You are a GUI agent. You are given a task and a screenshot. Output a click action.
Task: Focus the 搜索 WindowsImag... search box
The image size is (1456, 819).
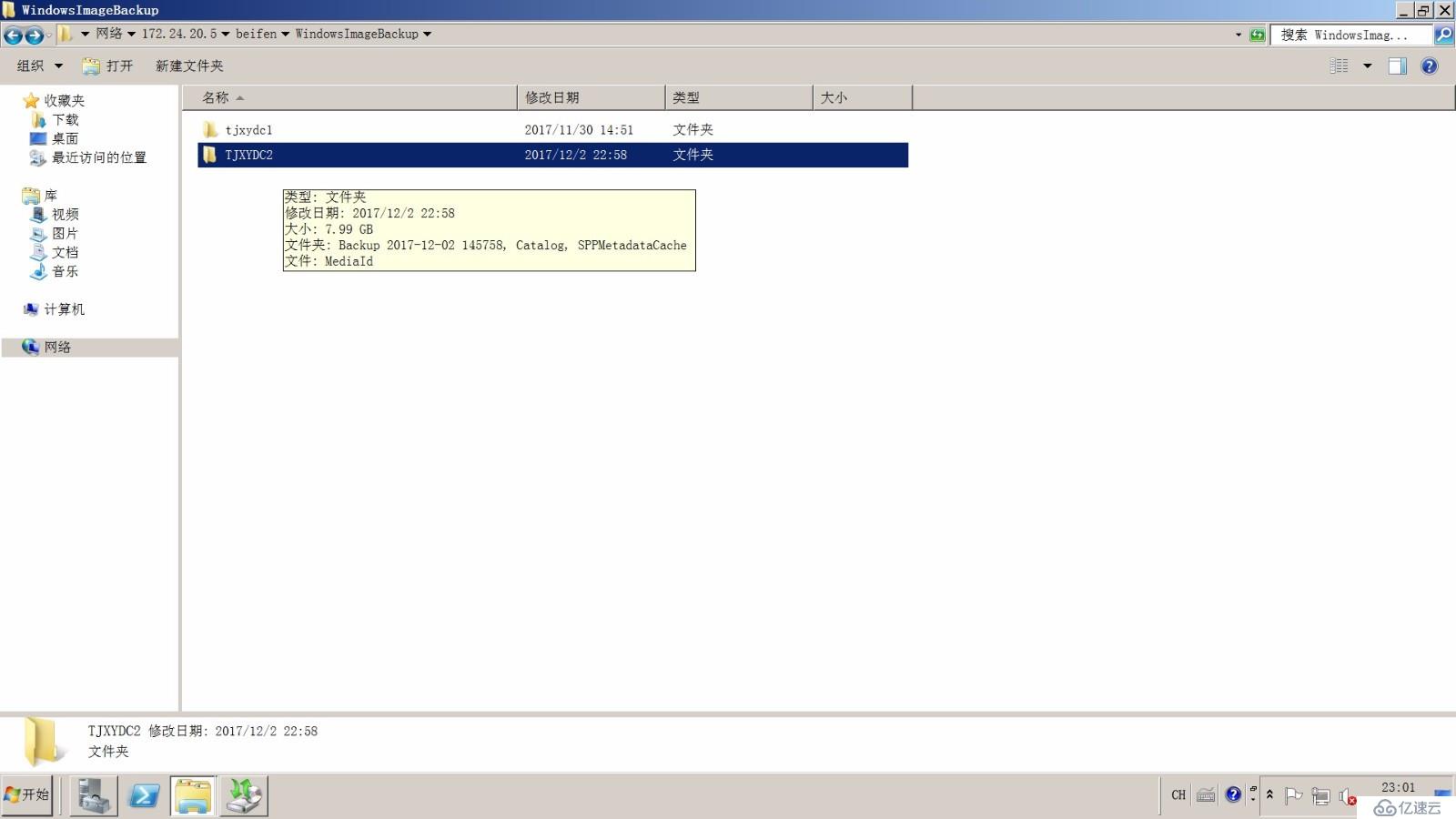pyautogui.click(x=1350, y=35)
